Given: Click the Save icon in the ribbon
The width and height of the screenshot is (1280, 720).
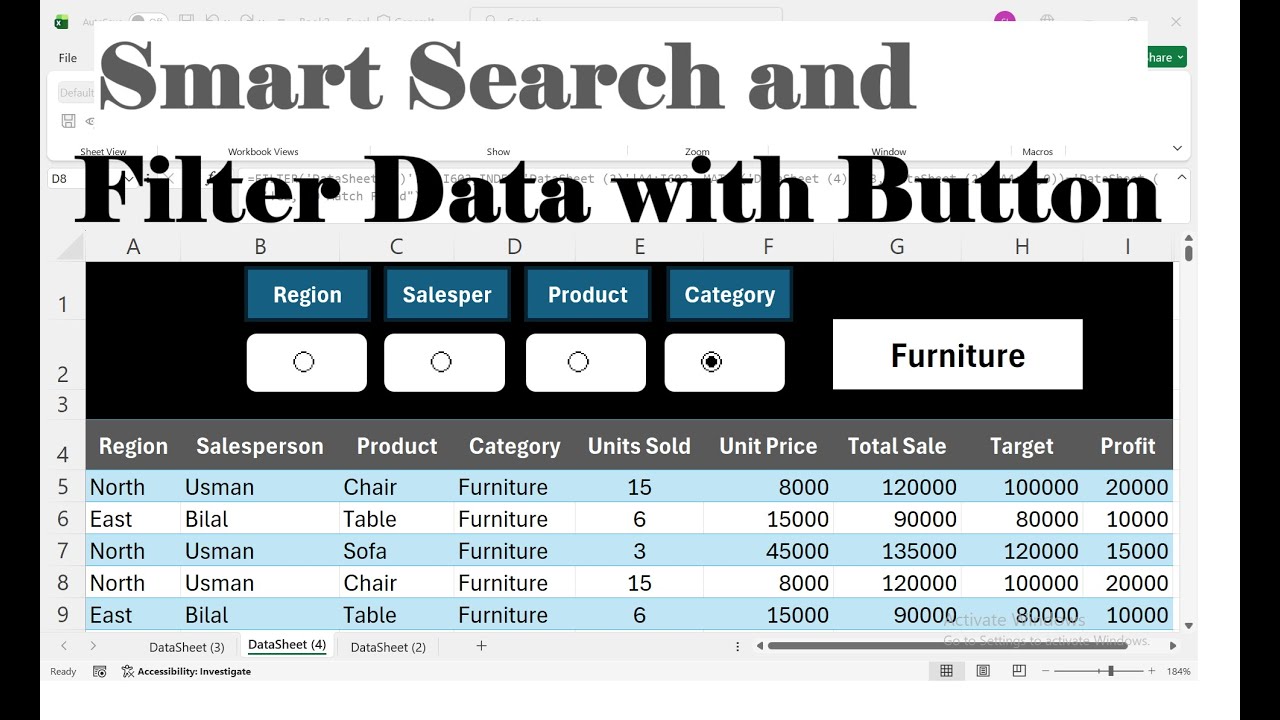Looking at the screenshot, I should click(68, 121).
